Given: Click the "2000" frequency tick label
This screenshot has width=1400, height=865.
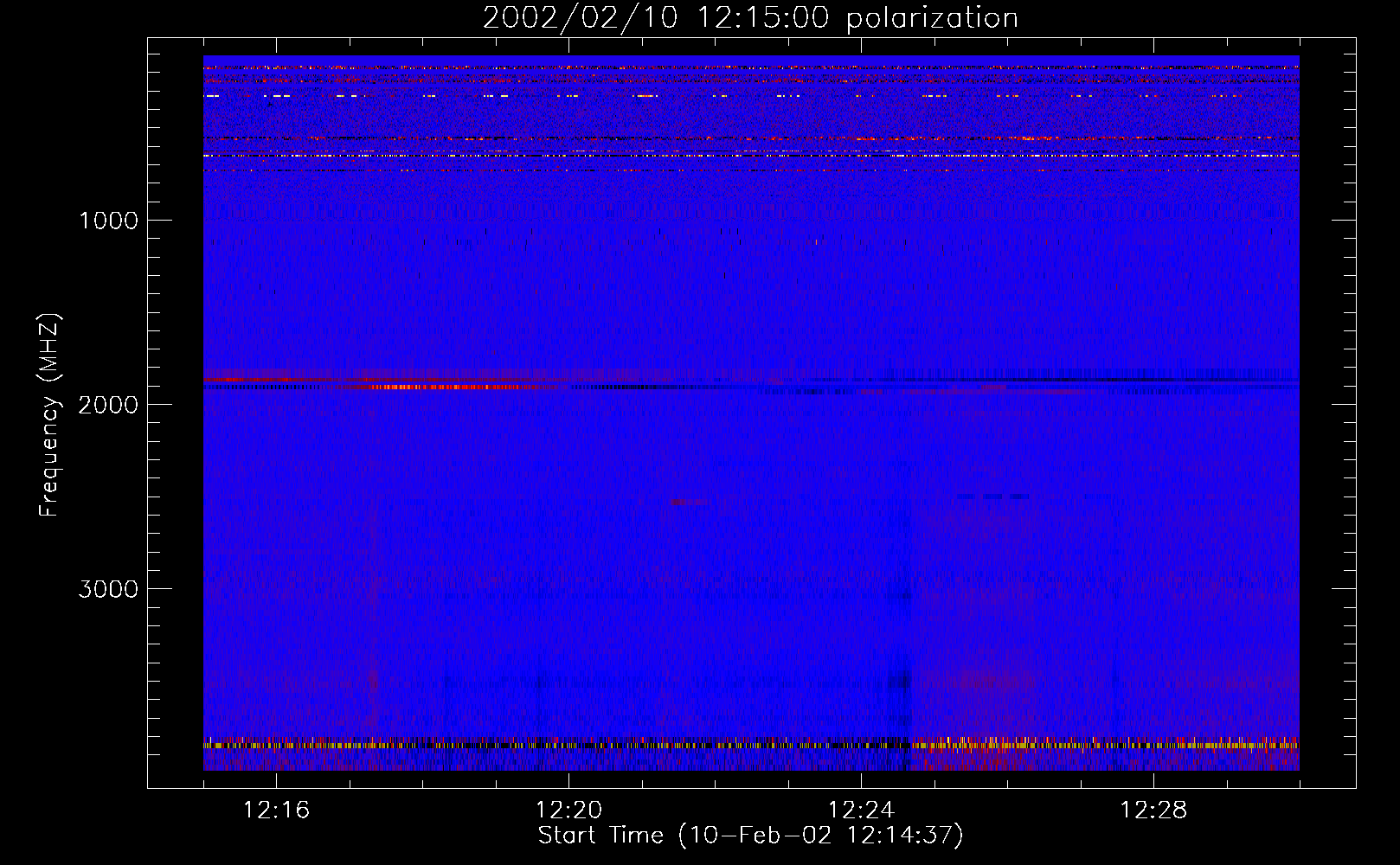Looking at the screenshot, I should click(108, 405).
